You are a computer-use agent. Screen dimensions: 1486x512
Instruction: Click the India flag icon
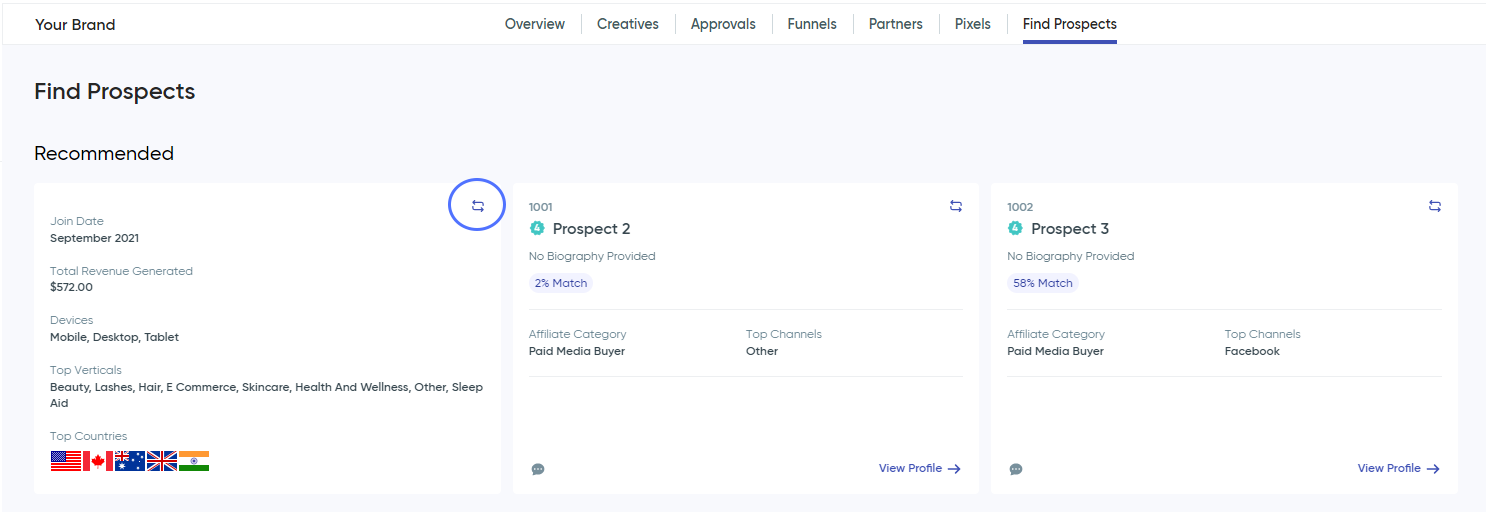194,461
